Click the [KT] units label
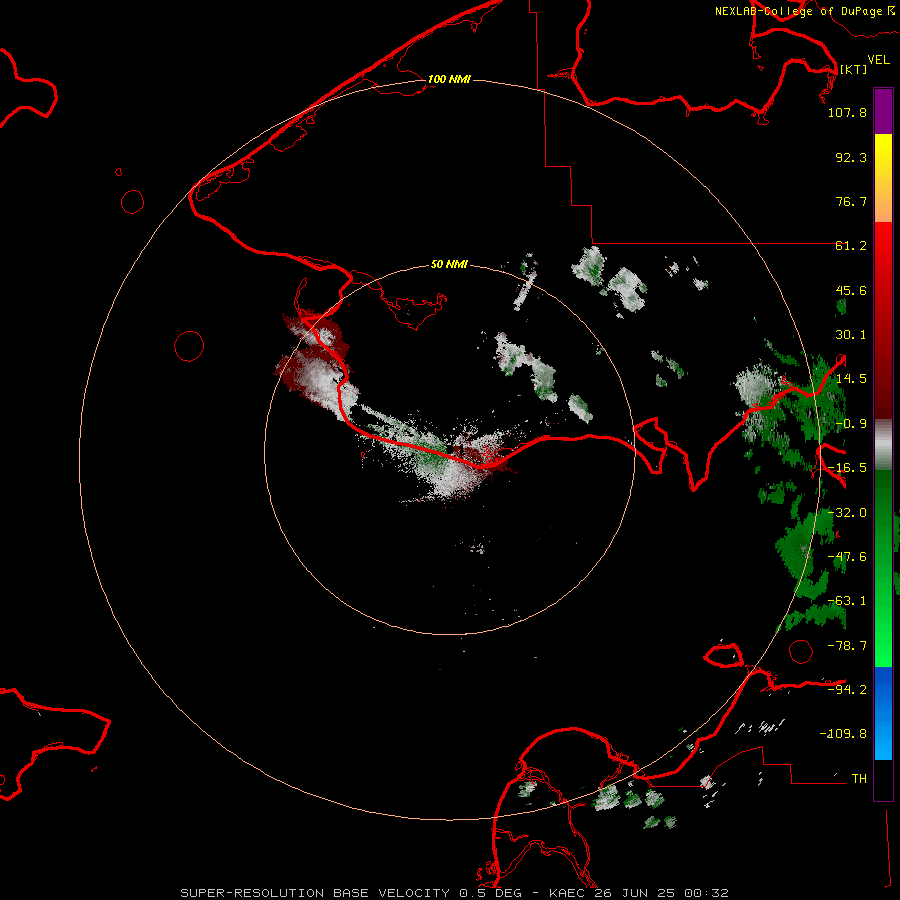Image resolution: width=900 pixels, height=900 pixels. 854,69
